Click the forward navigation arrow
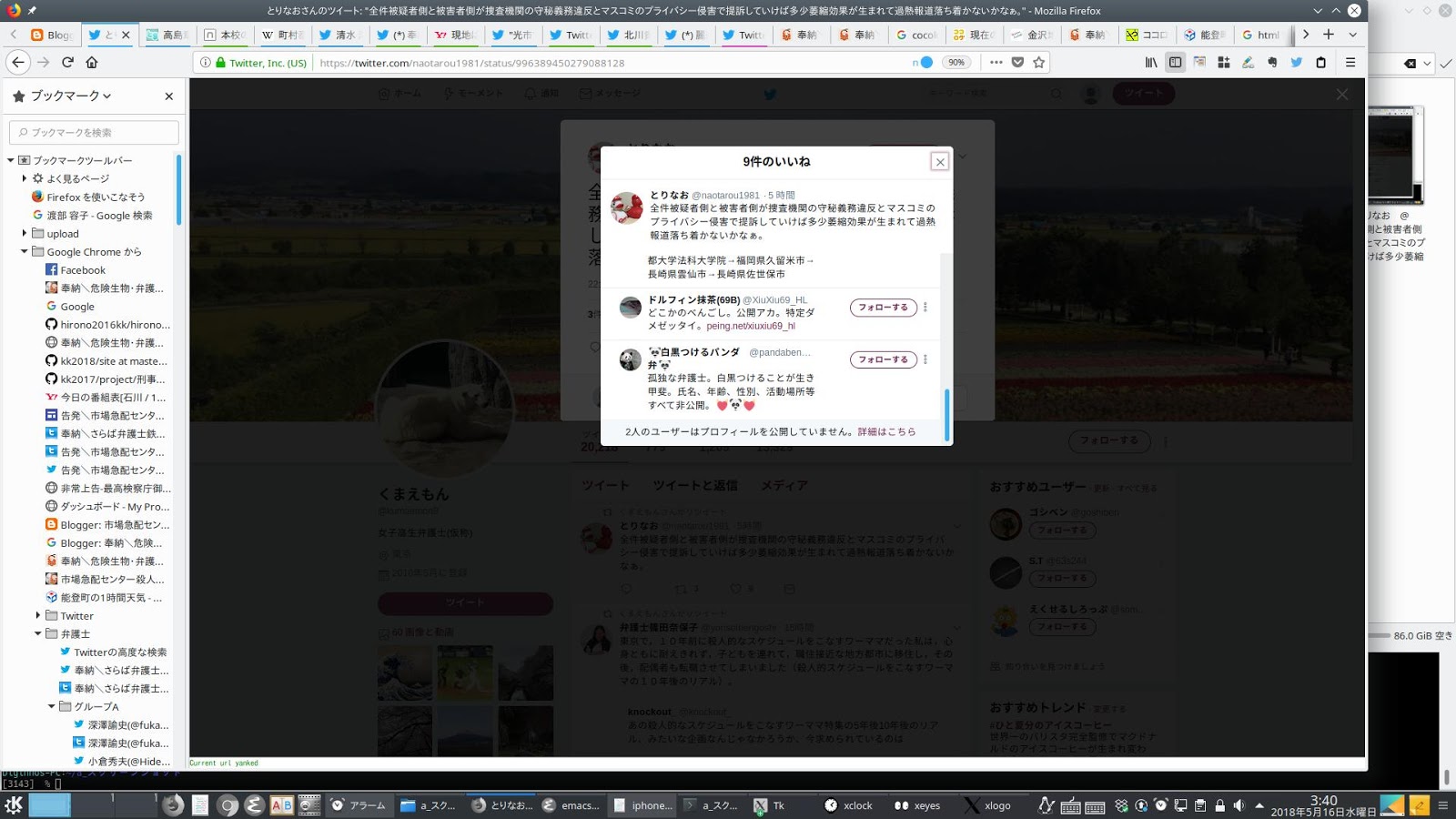The height and width of the screenshot is (819, 1456). coord(43,62)
